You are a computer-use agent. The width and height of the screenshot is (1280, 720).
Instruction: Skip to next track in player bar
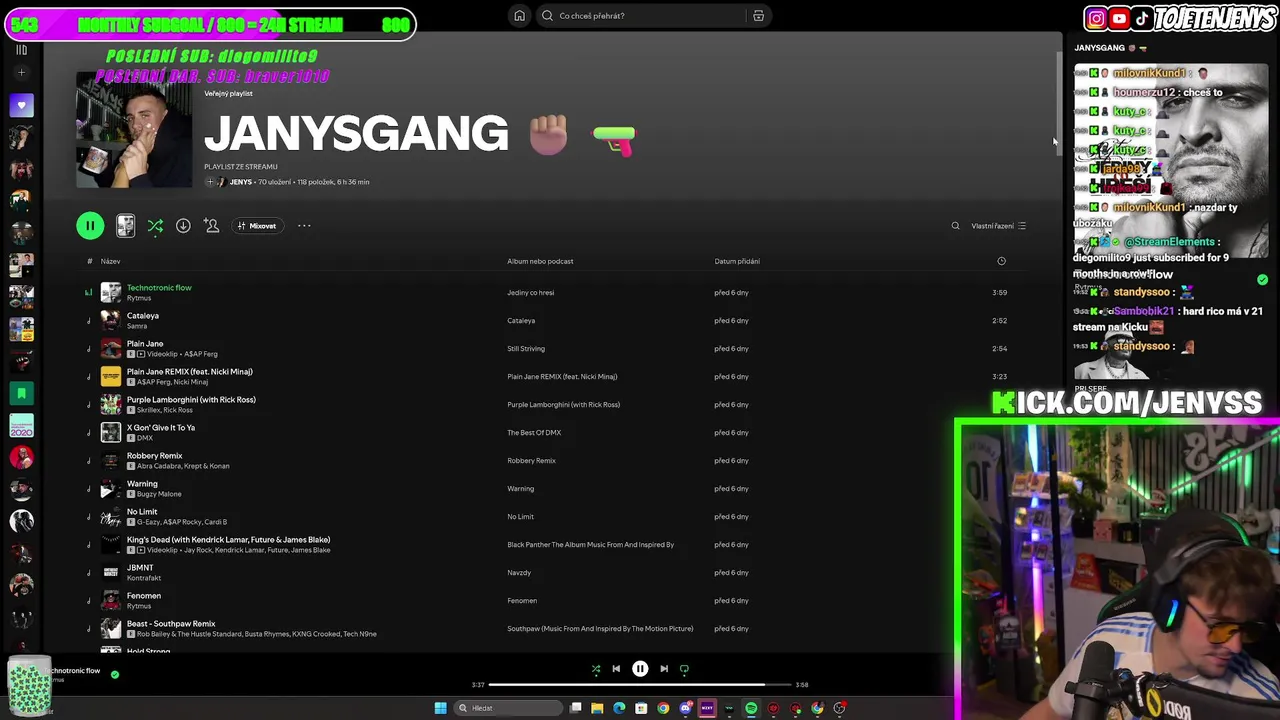pos(664,669)
